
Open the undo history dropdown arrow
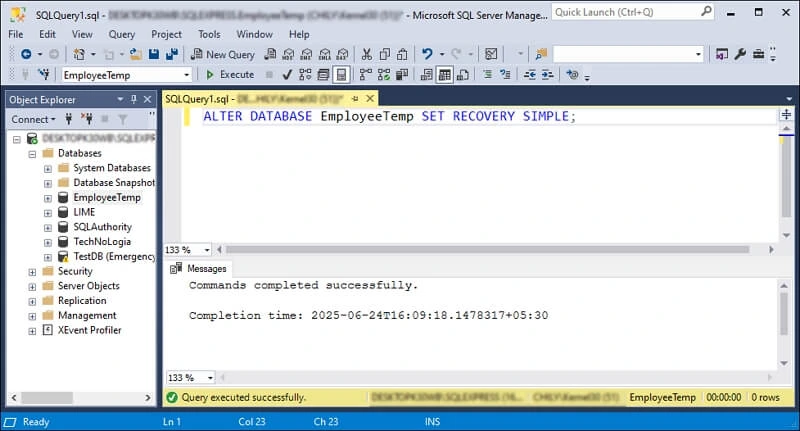pos(442,54)
